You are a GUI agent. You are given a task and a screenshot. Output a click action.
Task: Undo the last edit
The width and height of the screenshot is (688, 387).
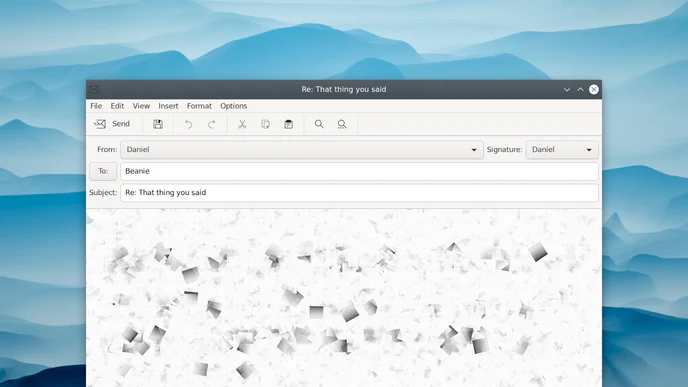pos(189,125)
